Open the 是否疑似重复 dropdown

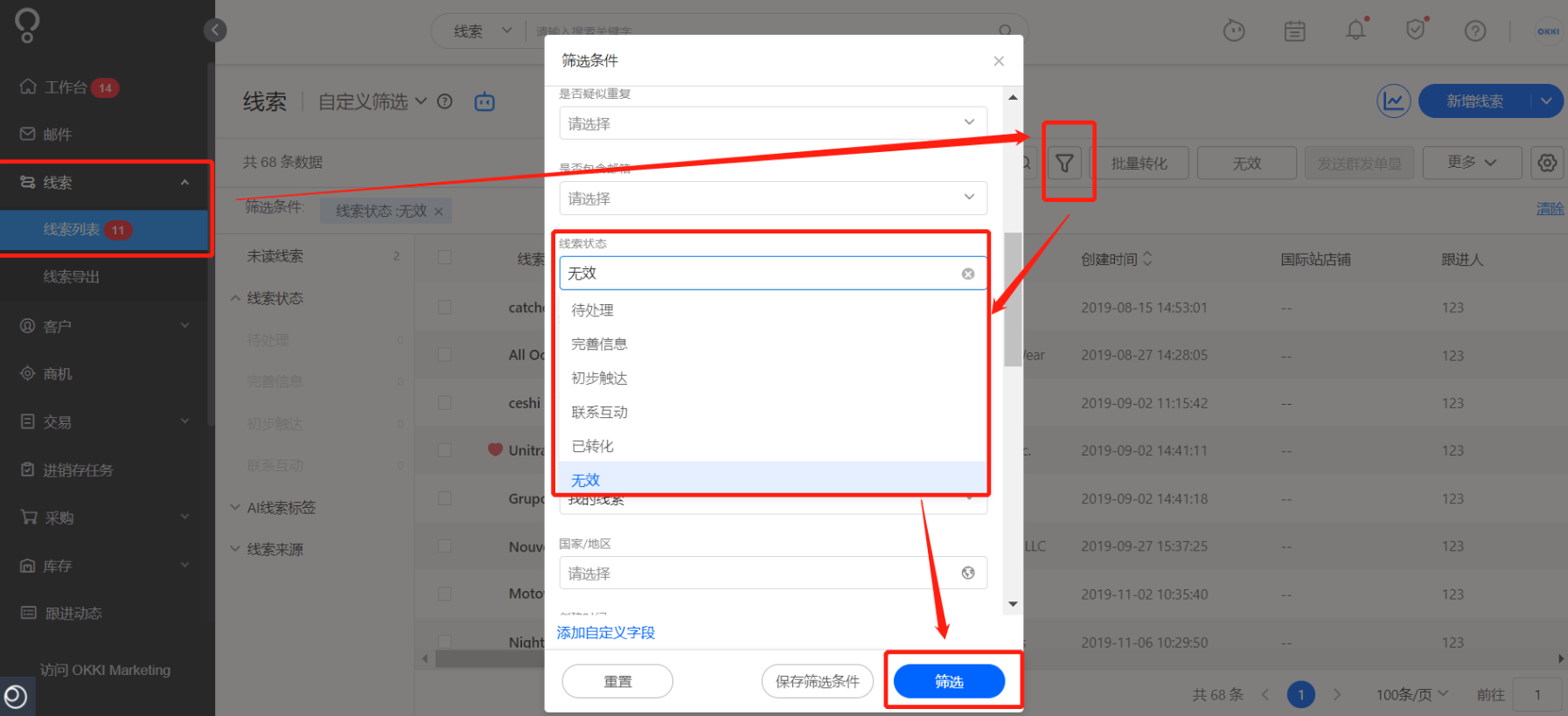click(x=773, y=123)
